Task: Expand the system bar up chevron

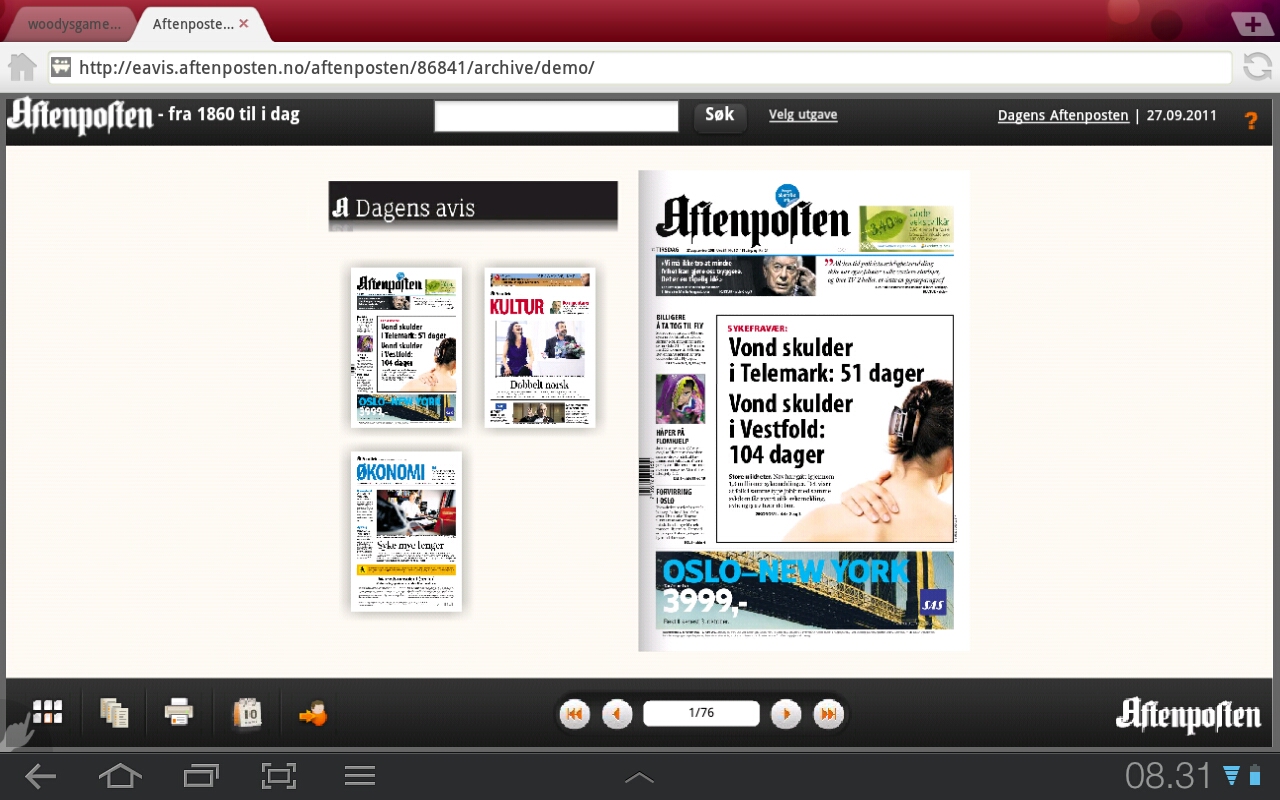Action: (639, 777)
